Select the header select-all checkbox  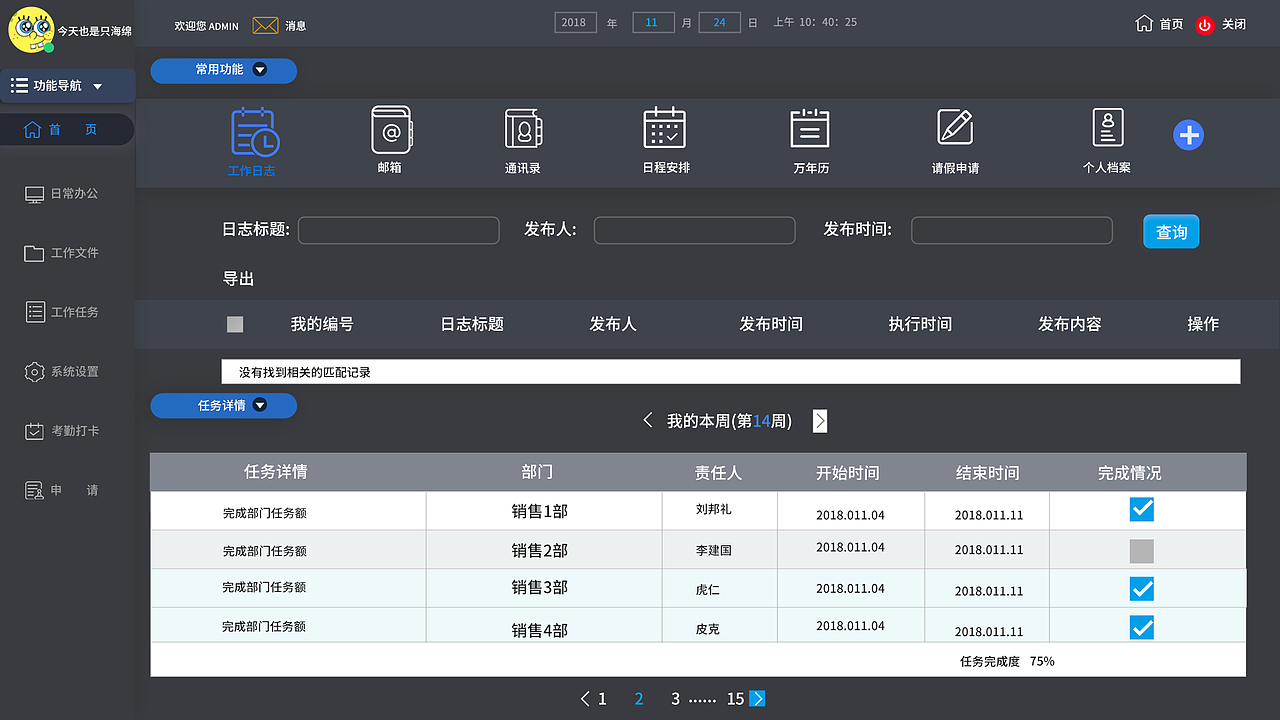coord(234,324)
